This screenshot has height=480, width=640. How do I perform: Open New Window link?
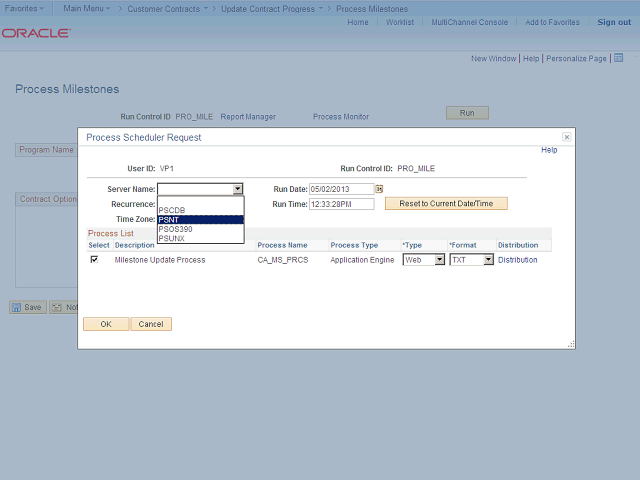pyautogui.click(x=493, y=58)
